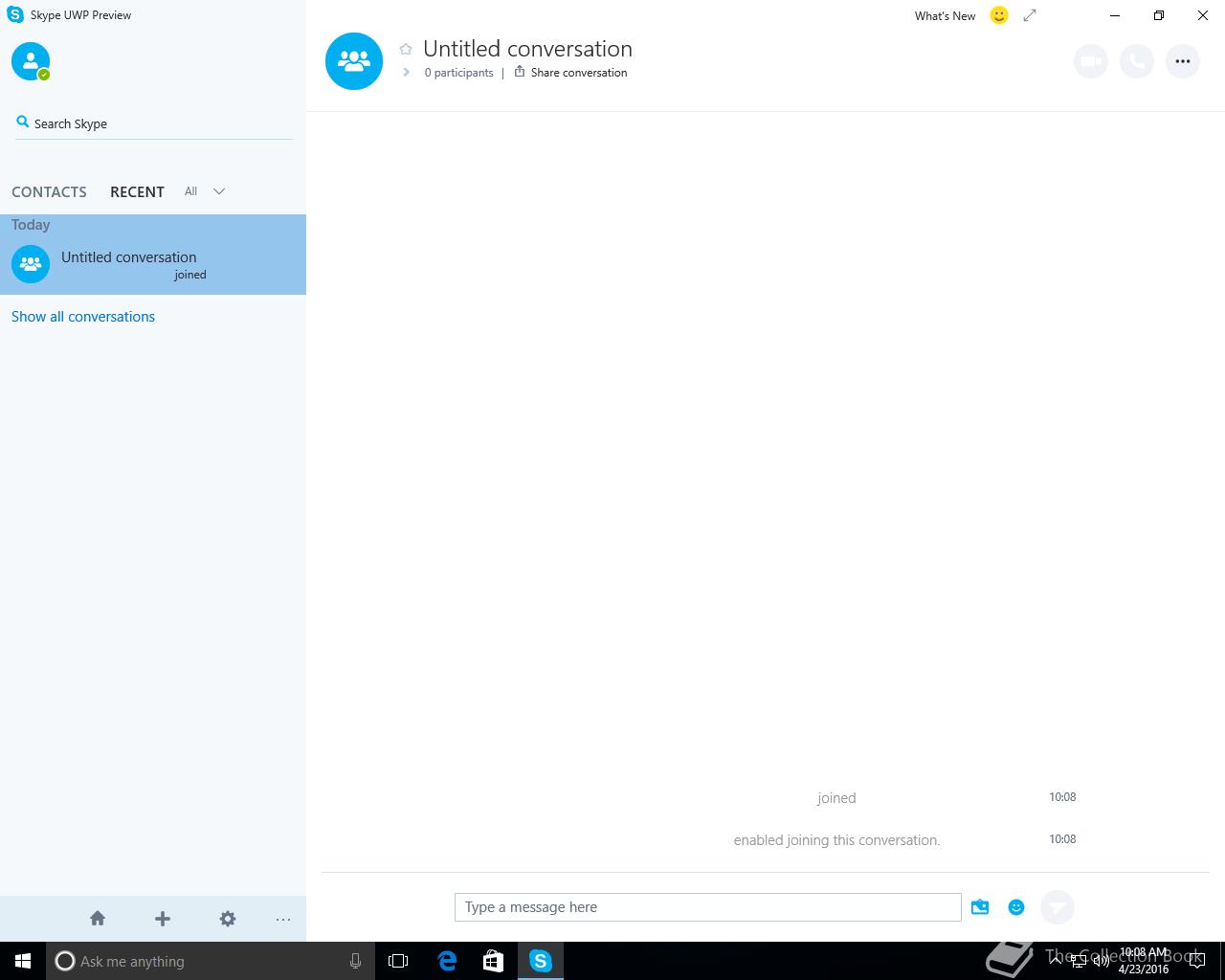Open conversation more options menu

(1183, 61)
